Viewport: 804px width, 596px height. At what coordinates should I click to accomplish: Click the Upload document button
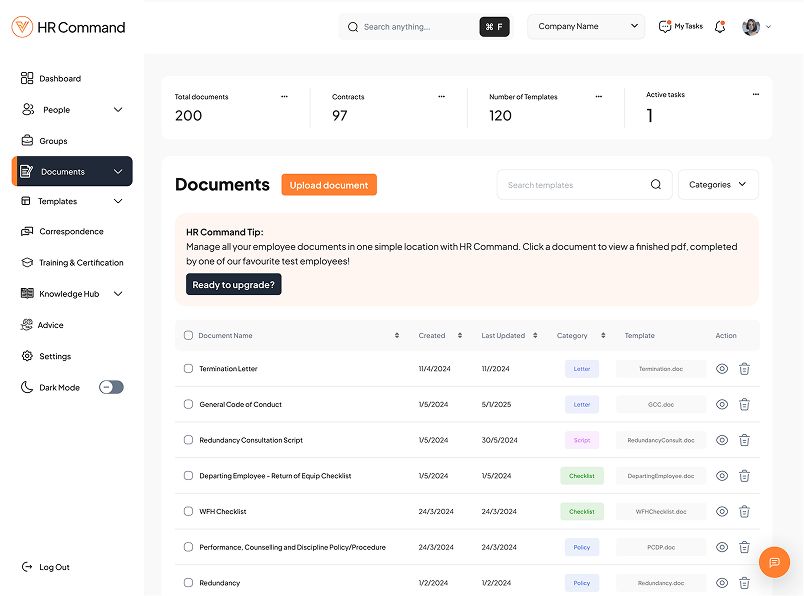click(329, 185)
